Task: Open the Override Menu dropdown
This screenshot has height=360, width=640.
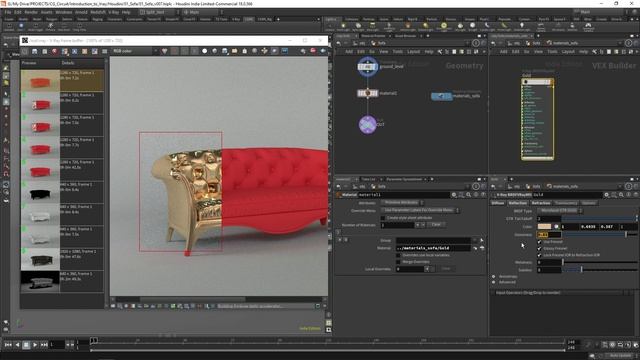Action: (x=420, y=210)
